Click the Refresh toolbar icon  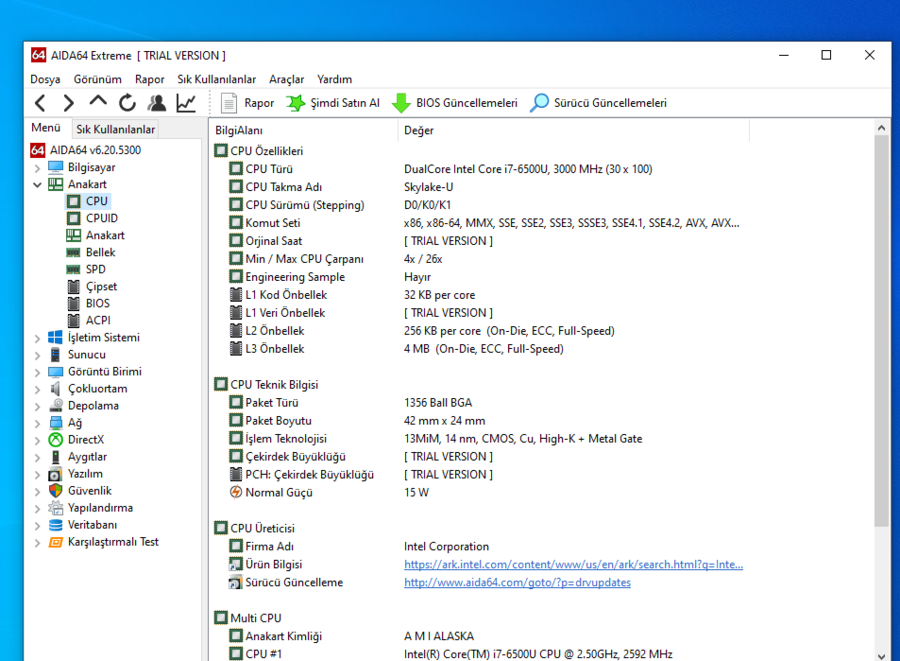pos(127,103)
